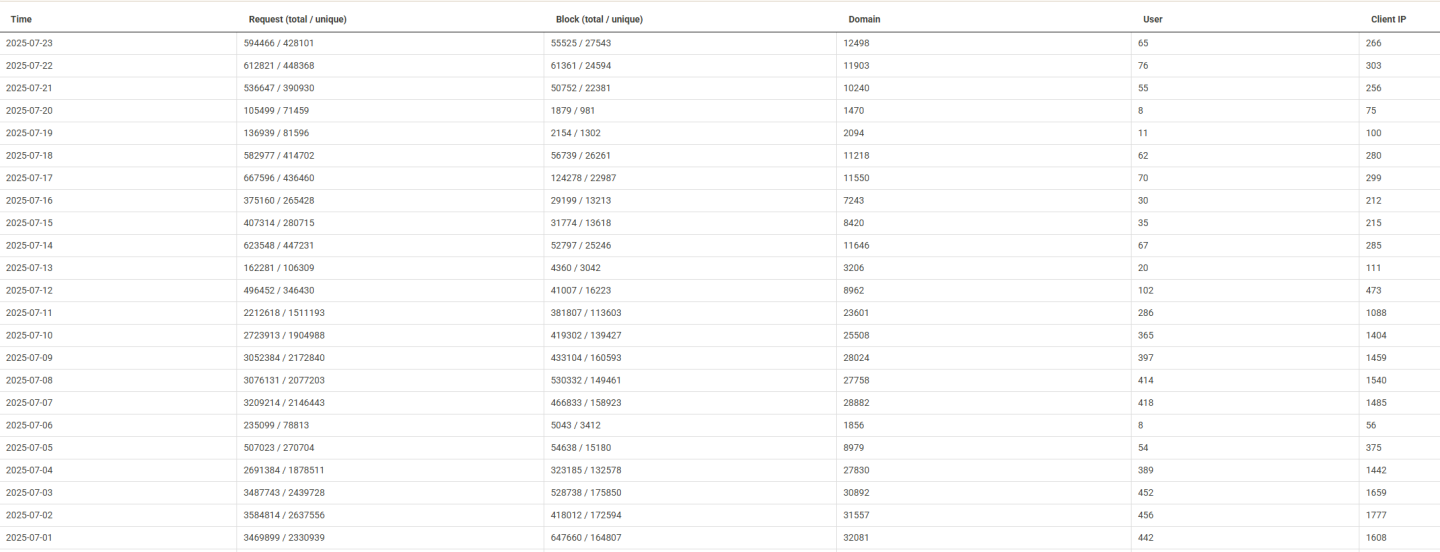Click block value 124278 / 22987
This screenshot has width=1440, height=552.
click(586, 178)
